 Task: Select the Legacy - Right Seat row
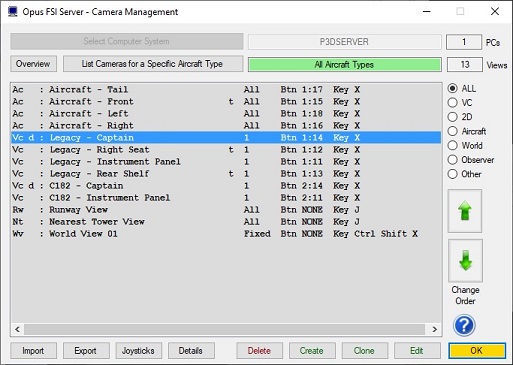coord(226,150)
